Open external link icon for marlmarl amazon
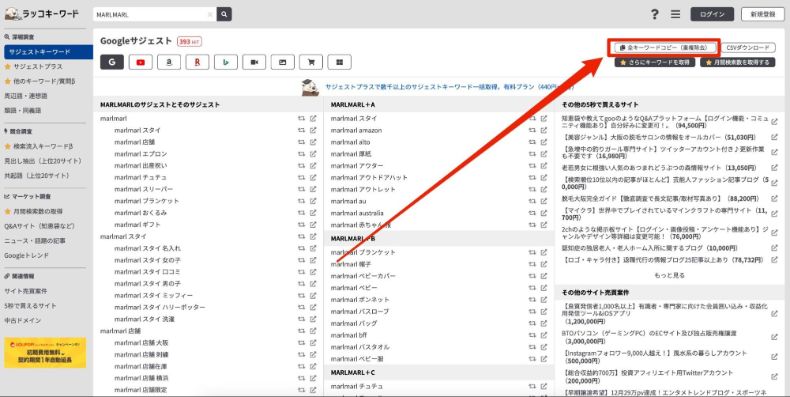Screen dimensions: 790x397 pyautogui.click(x=544, y=130)
